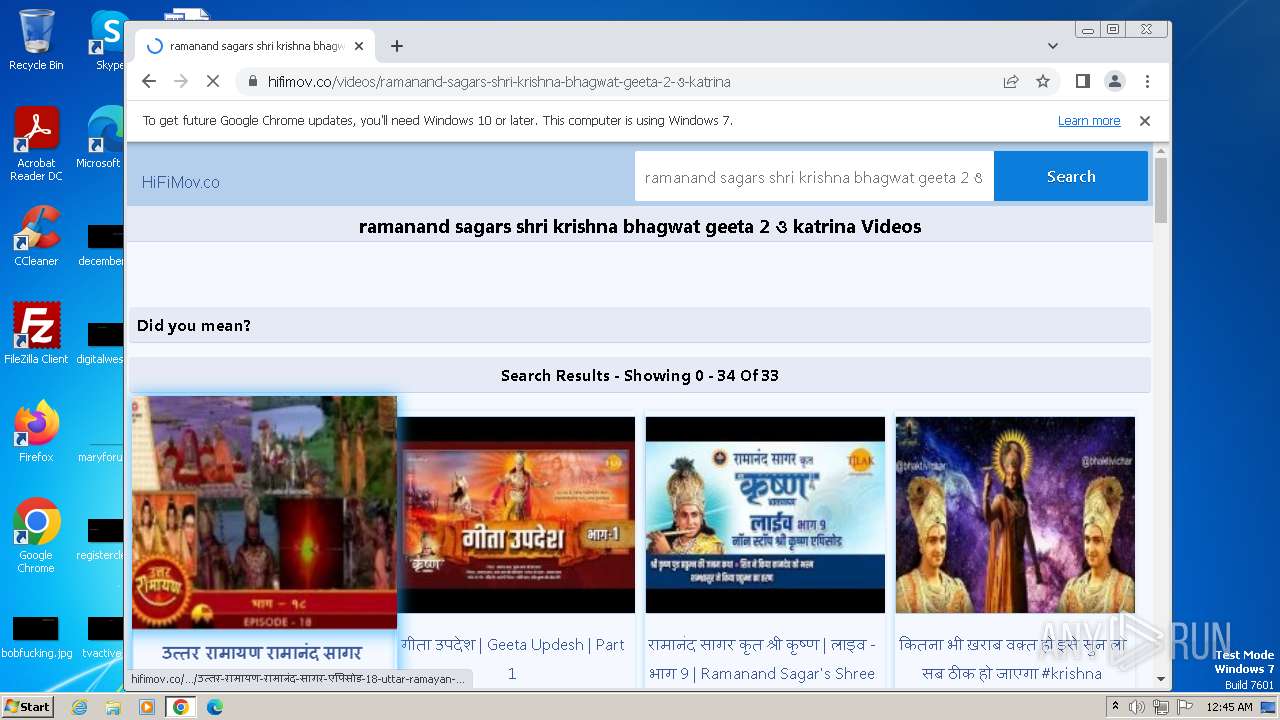
Task: Click the Did you mean? heading
Action: coord(194,325)
